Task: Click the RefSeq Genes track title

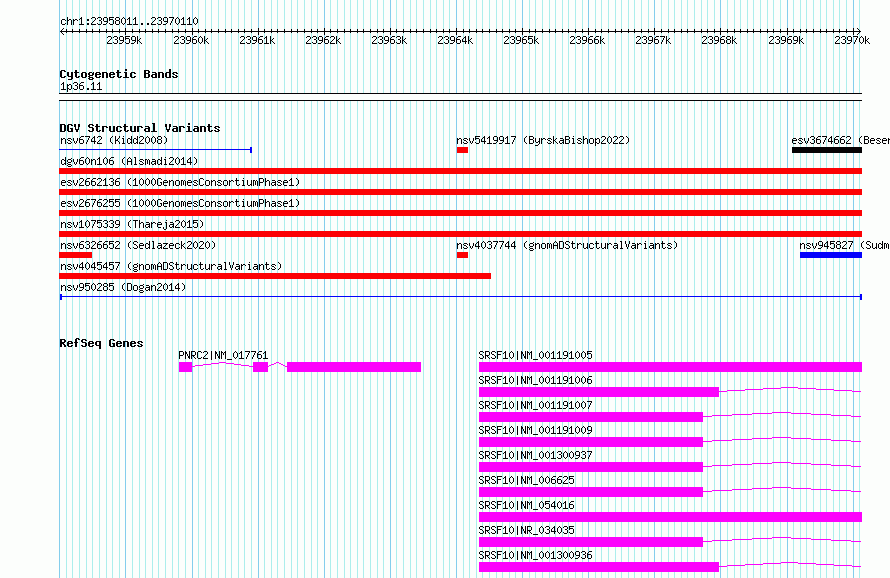Action: (101, 343)
